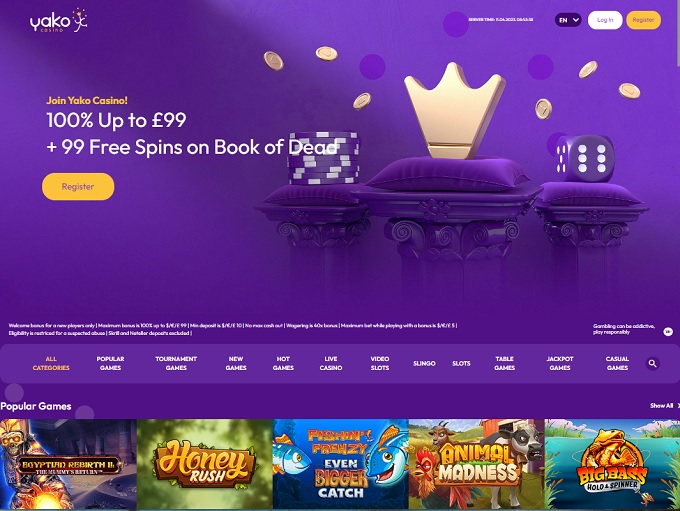The width and height of the screenshot is (680, 511).
Task: Click Show All for Popular Games
Action: (661, 406)
